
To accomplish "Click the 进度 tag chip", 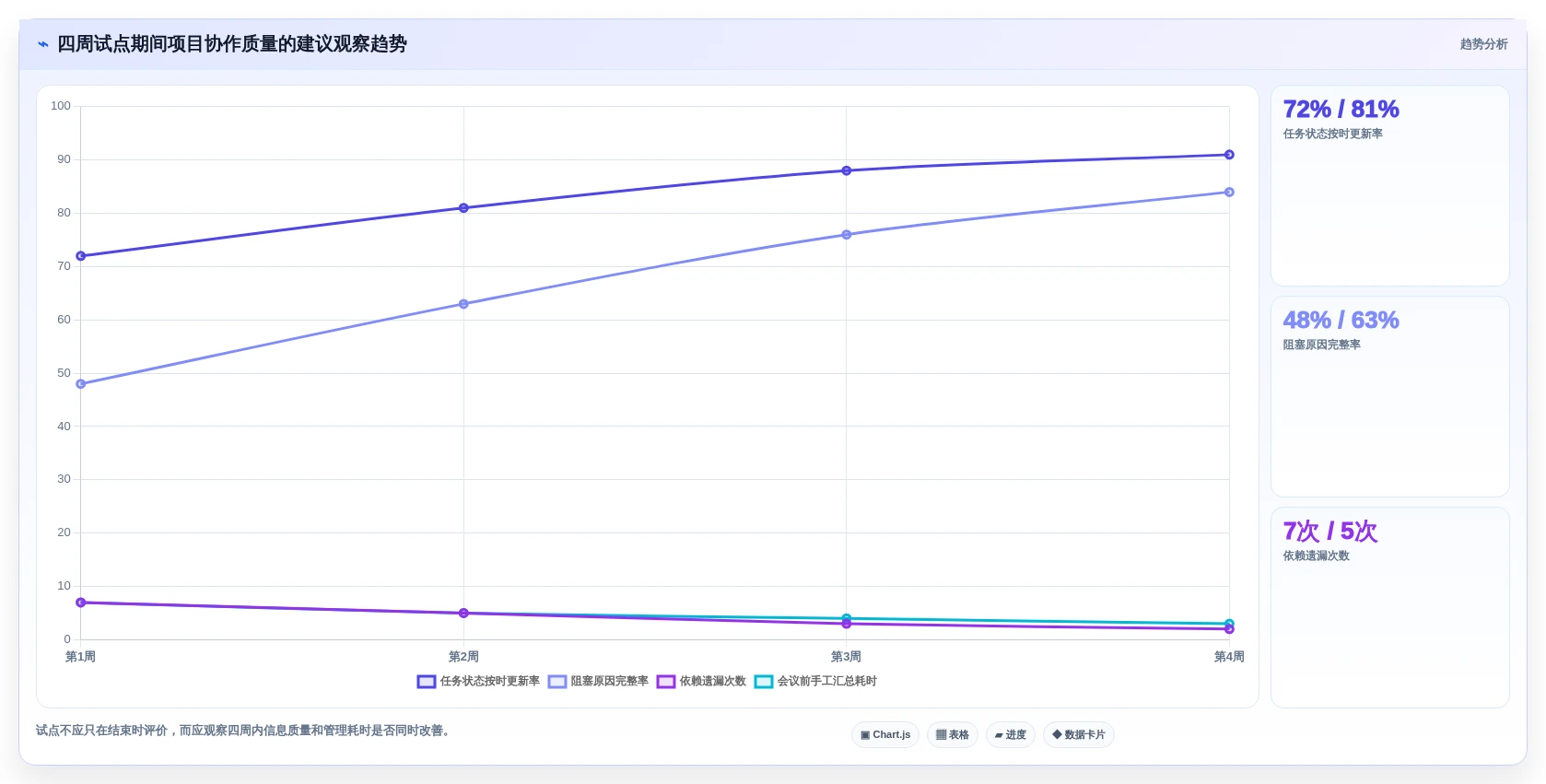I will (x=1011, y=735).
